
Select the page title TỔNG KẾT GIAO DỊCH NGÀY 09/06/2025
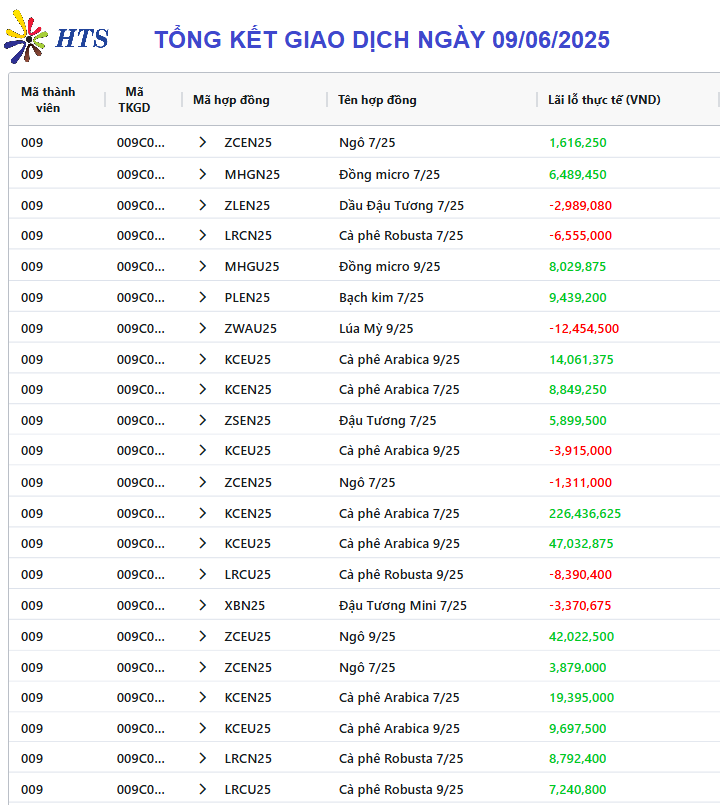coord(382,40)
